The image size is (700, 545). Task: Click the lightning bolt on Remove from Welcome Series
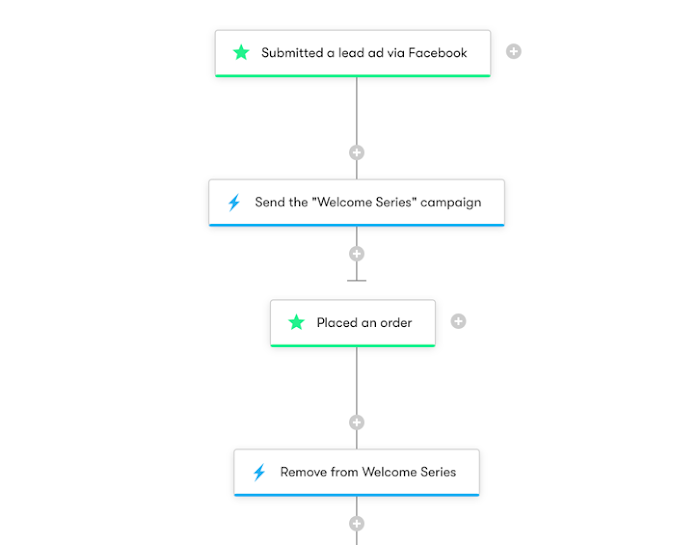(x=259, y=472)
